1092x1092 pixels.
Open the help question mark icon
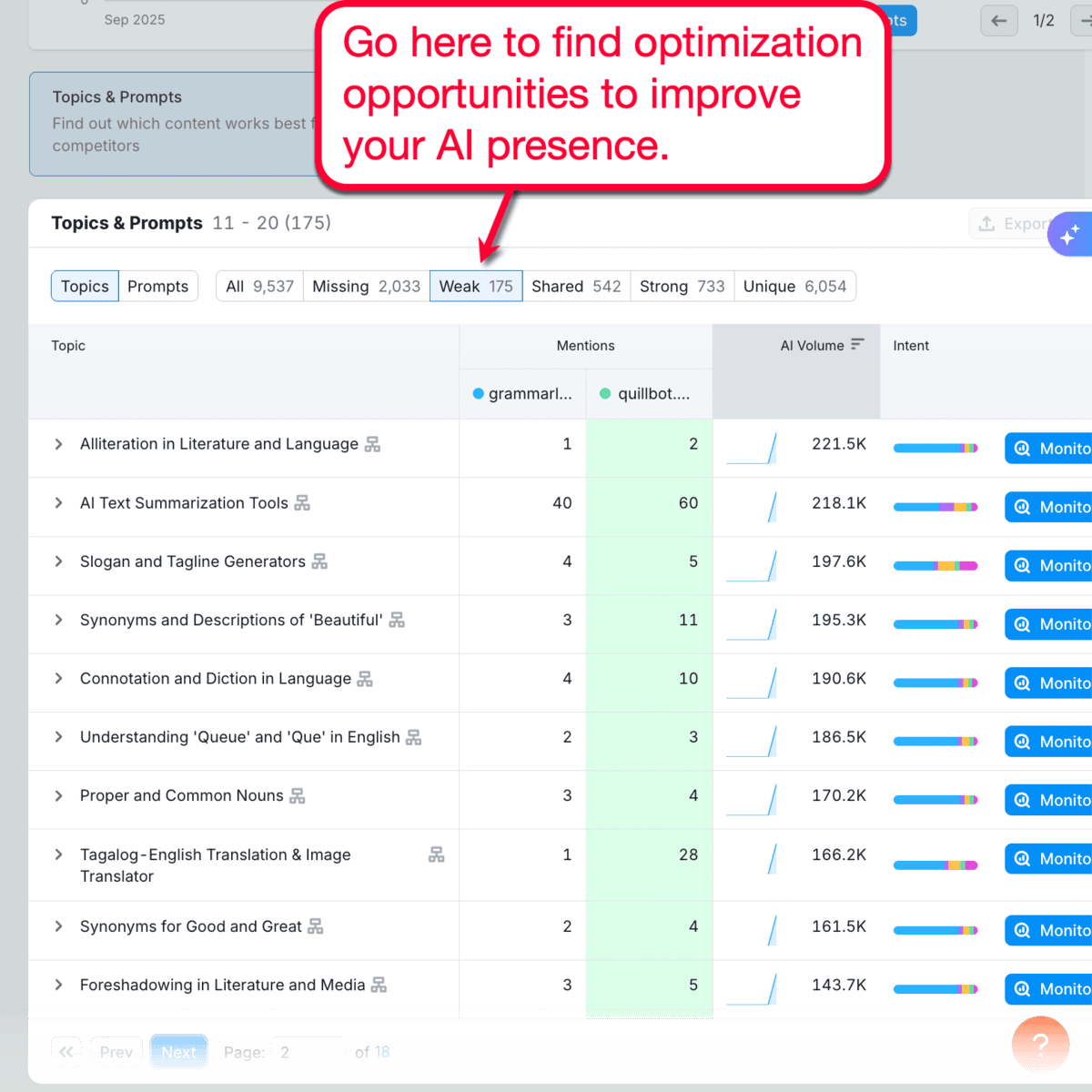(1040, 1044)
